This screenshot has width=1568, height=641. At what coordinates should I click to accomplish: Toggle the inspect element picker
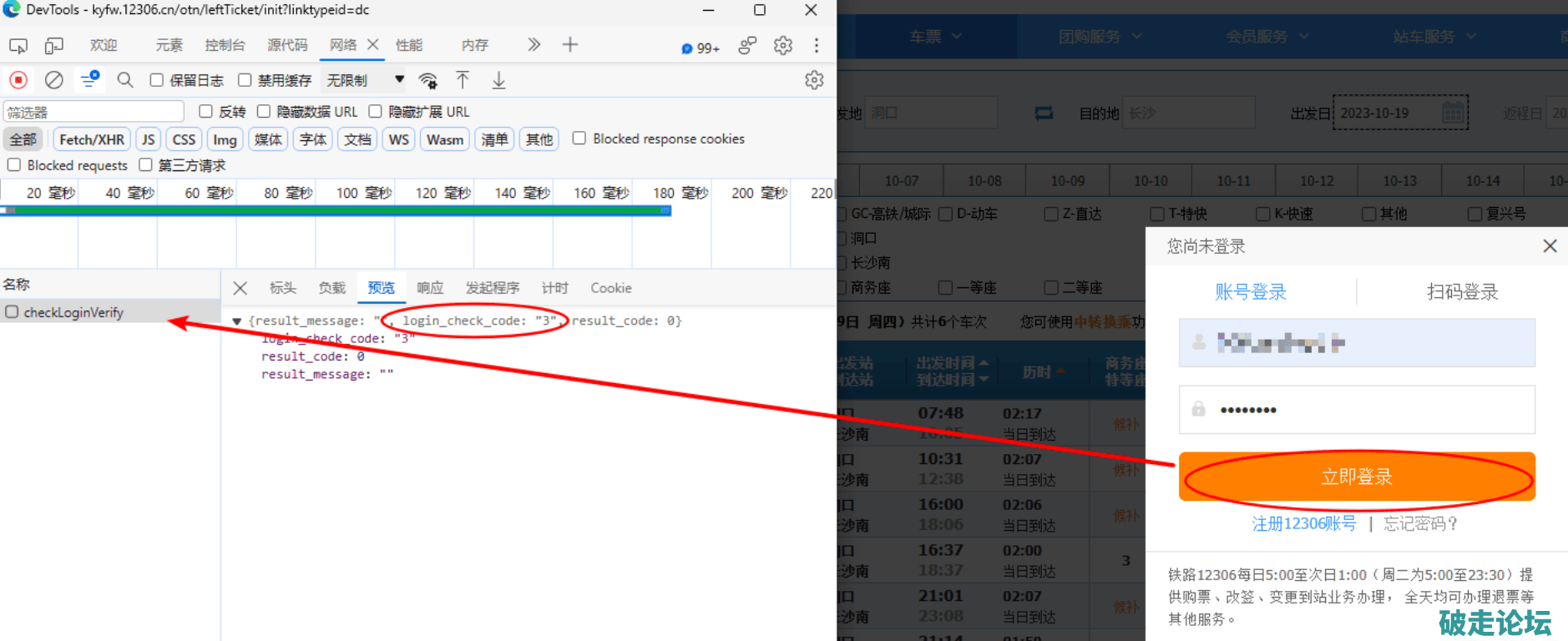pyautogui.click(x=18, y=45)
